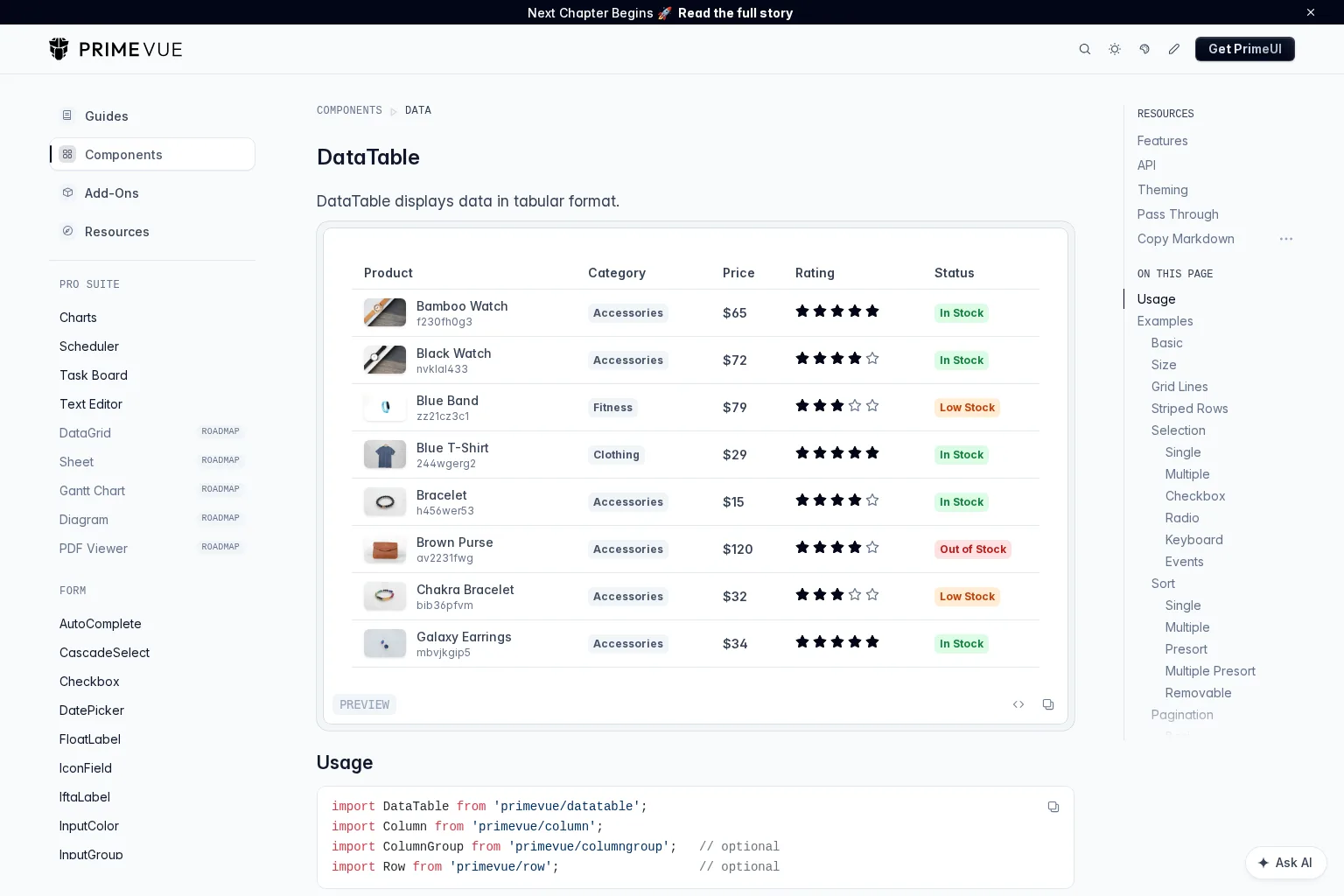Copy the Usage import code snippet

tap(1053, 807)
